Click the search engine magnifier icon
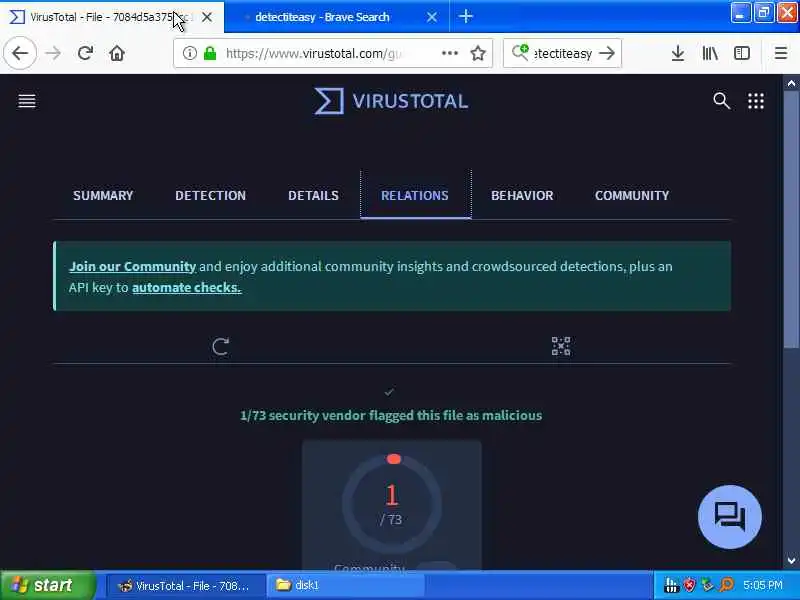The width and height of the screenshot is (800, 600). (x=520, y=53)
